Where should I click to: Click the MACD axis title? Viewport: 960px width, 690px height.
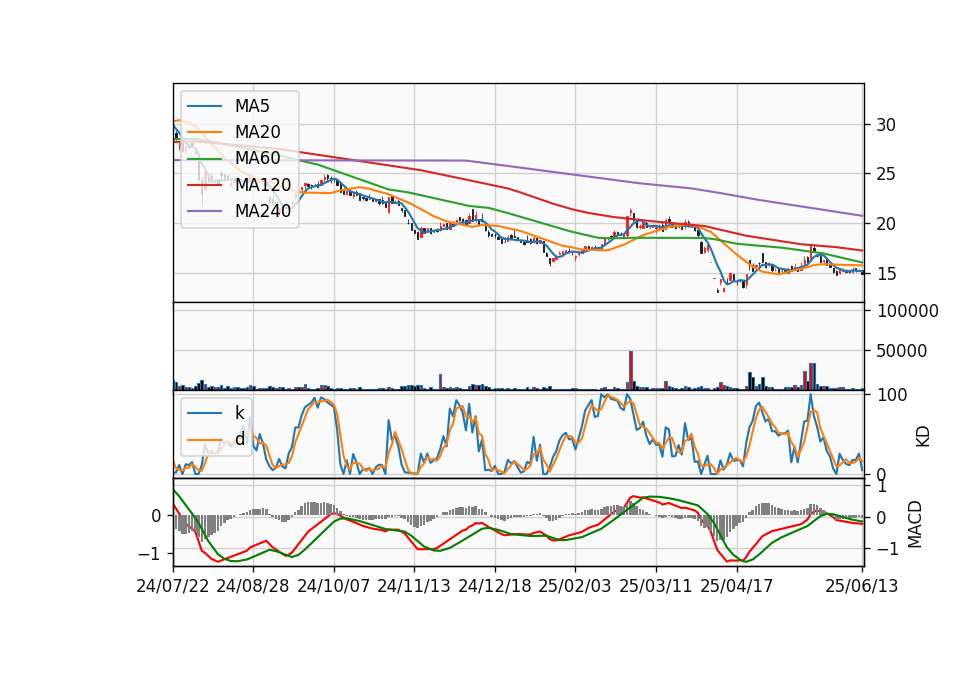914,524
